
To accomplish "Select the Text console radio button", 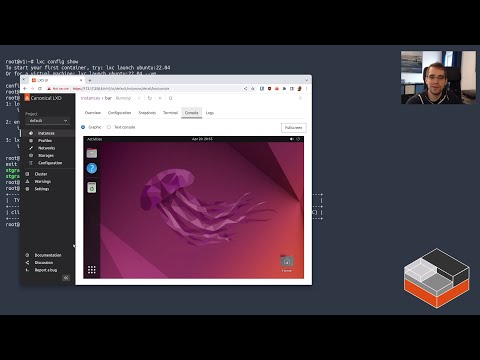I will tap(109, 127).
